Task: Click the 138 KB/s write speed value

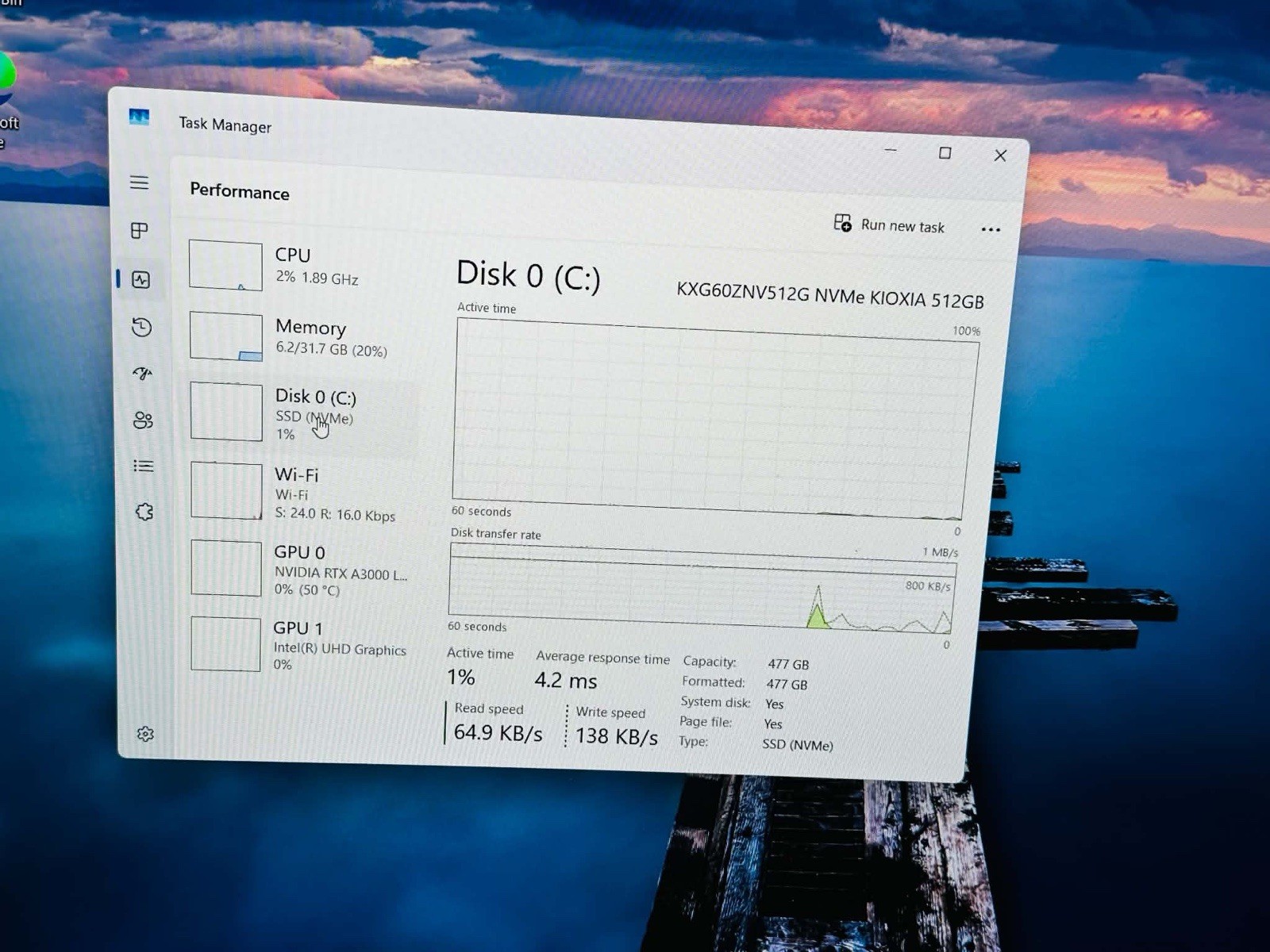Action: (616, 736)
